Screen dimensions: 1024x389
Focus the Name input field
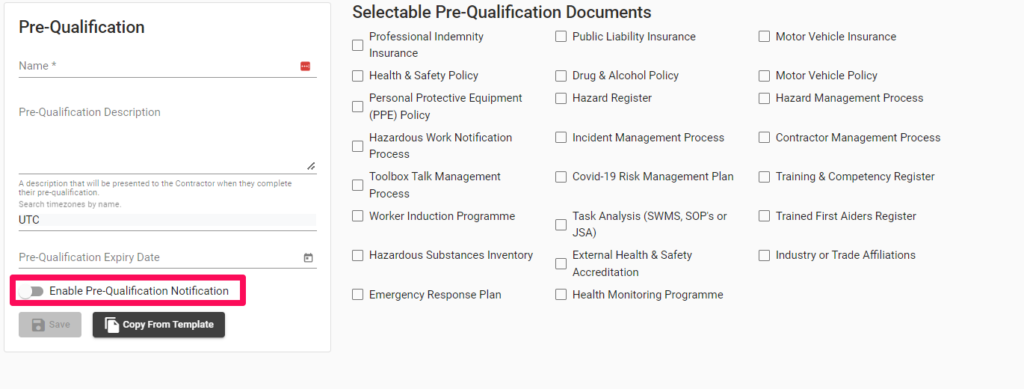[167, 66]
